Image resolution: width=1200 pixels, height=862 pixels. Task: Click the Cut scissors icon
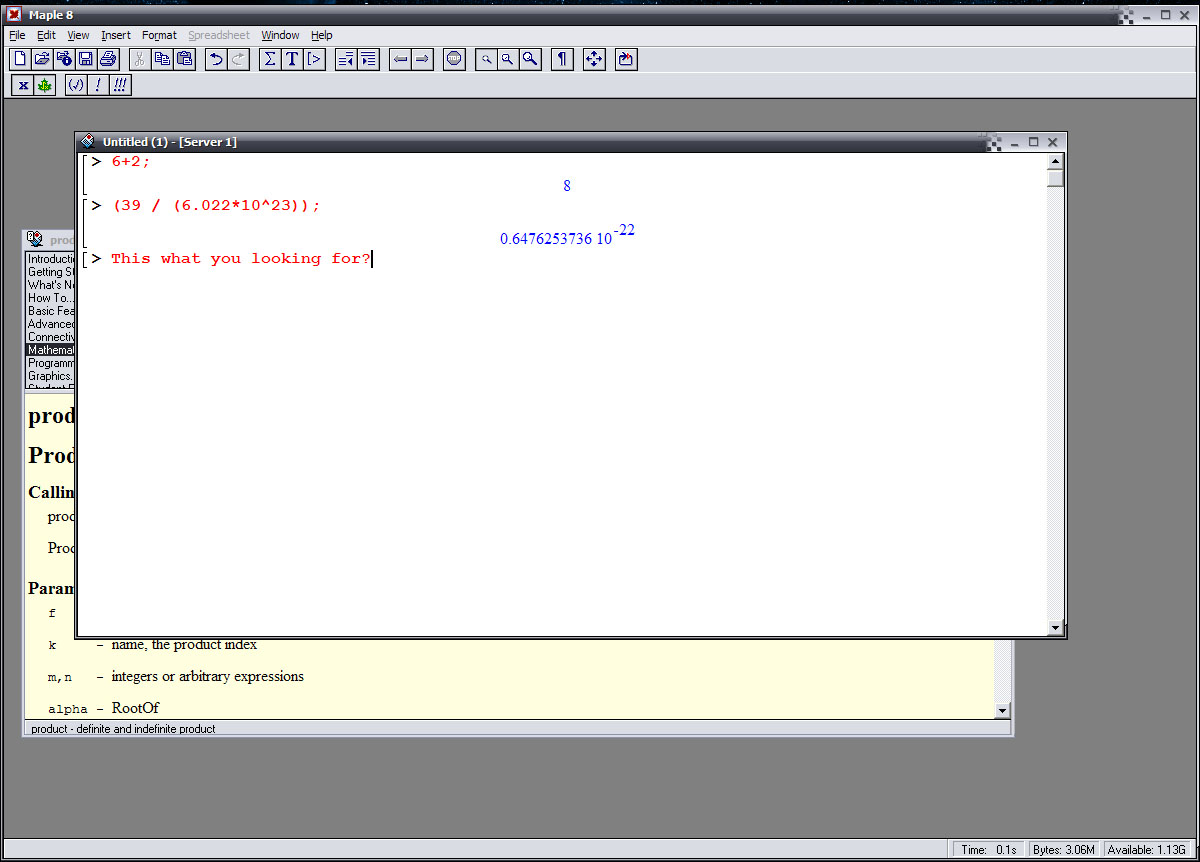(x=140, y=59)
